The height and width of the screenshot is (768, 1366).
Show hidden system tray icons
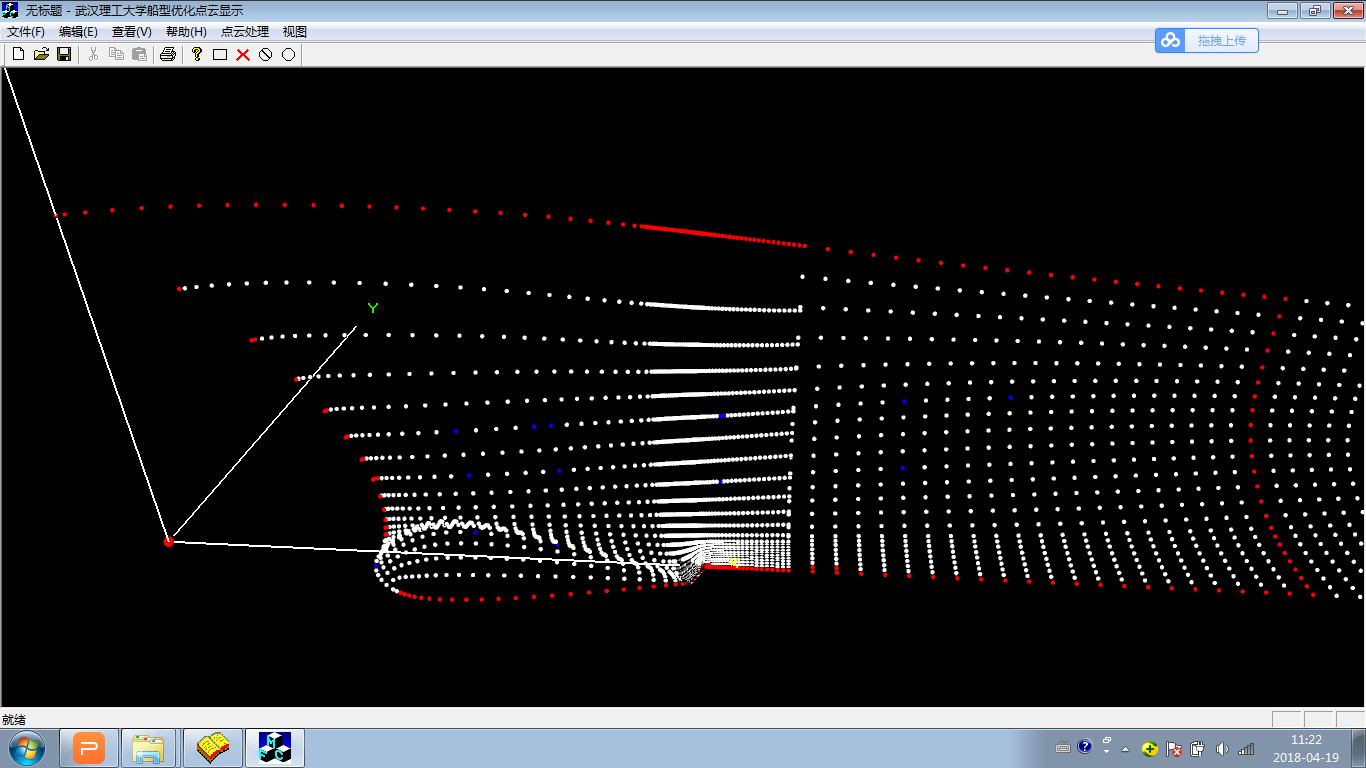point(1126,749)
